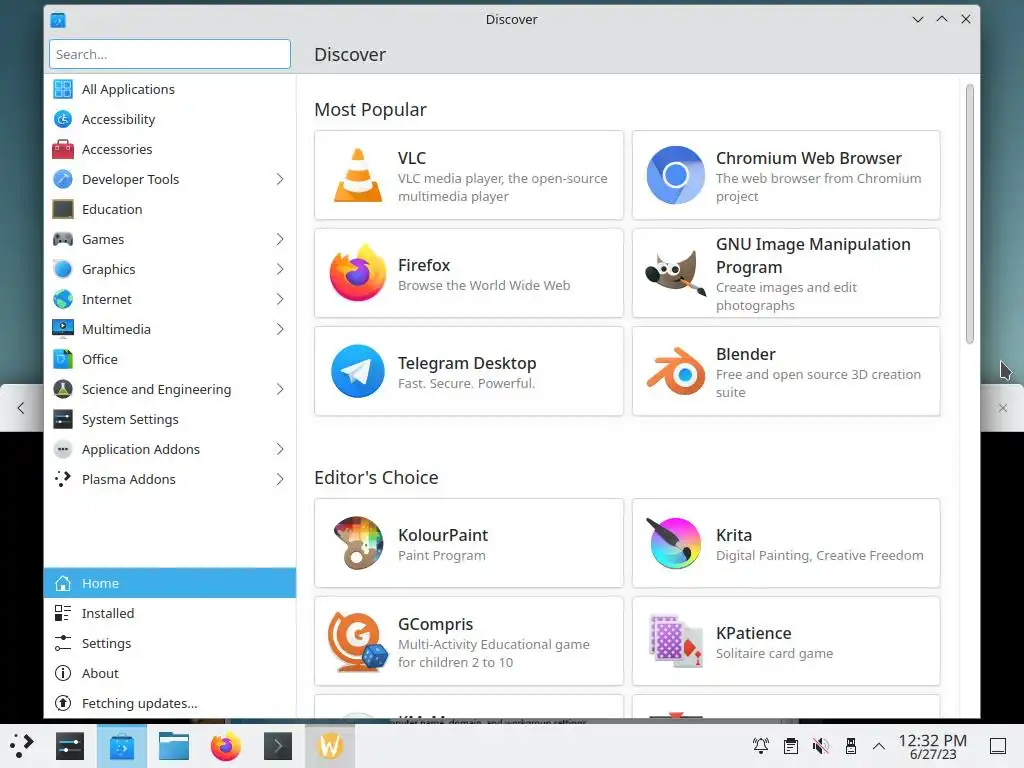
Task: Click the Krita brush icon
Action: [x=675, y=543]
